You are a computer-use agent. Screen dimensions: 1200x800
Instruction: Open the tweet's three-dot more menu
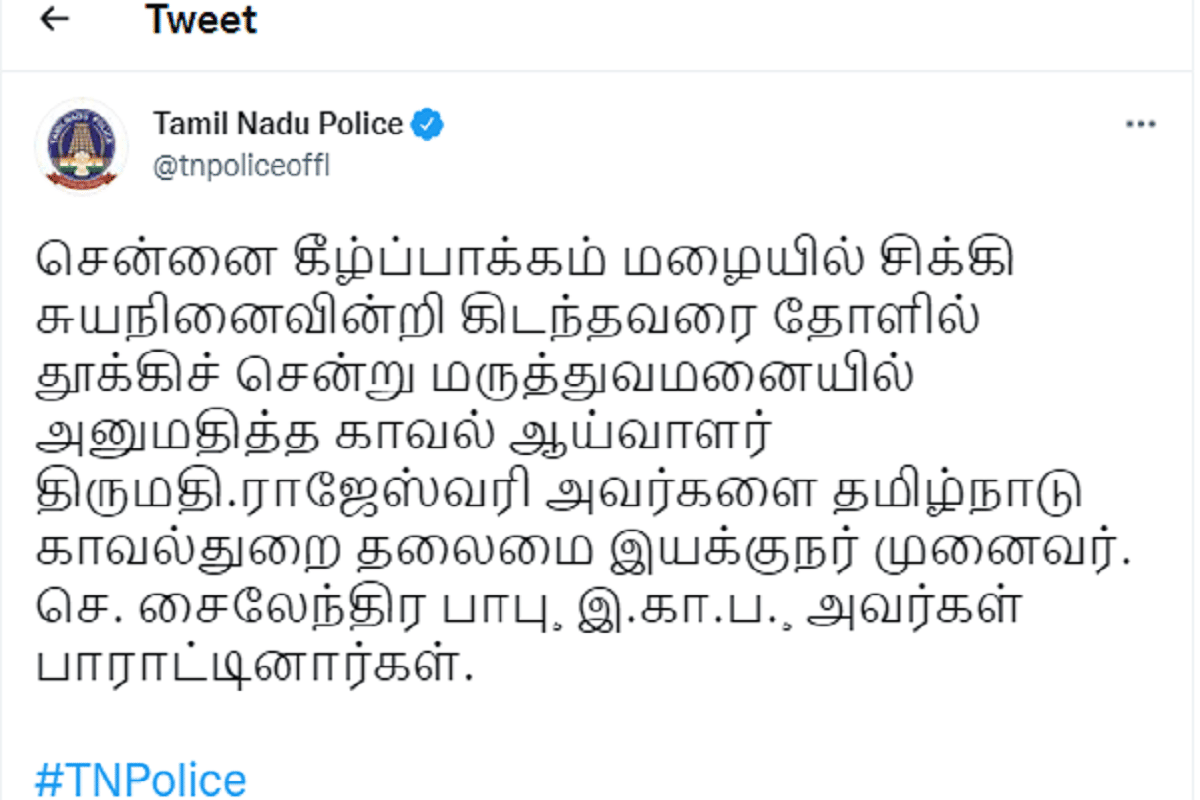(1140, 124)
